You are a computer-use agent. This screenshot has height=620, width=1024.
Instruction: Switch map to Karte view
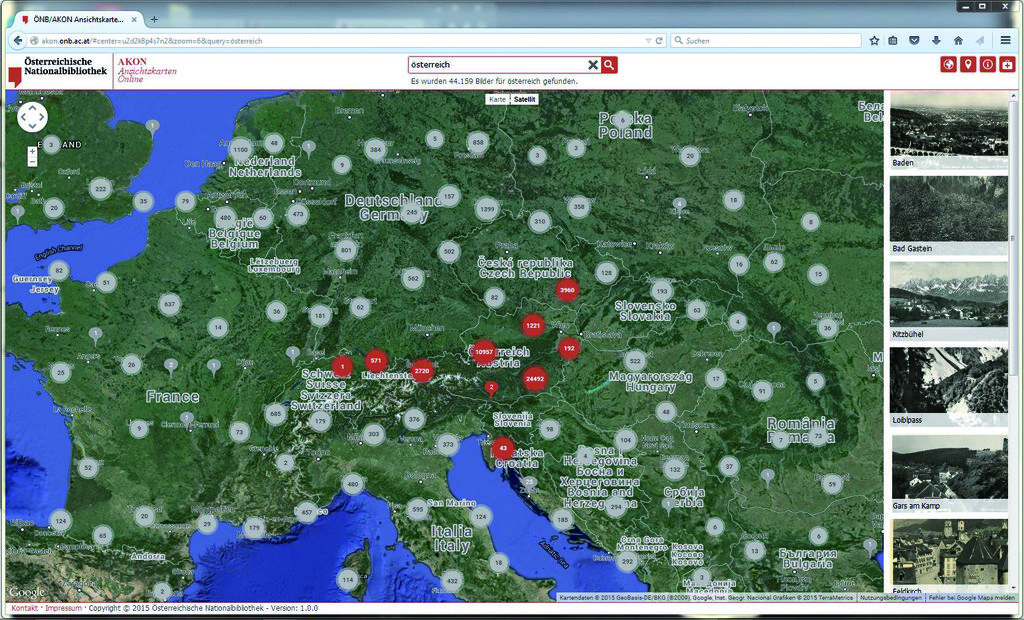(x=498, y=99)
